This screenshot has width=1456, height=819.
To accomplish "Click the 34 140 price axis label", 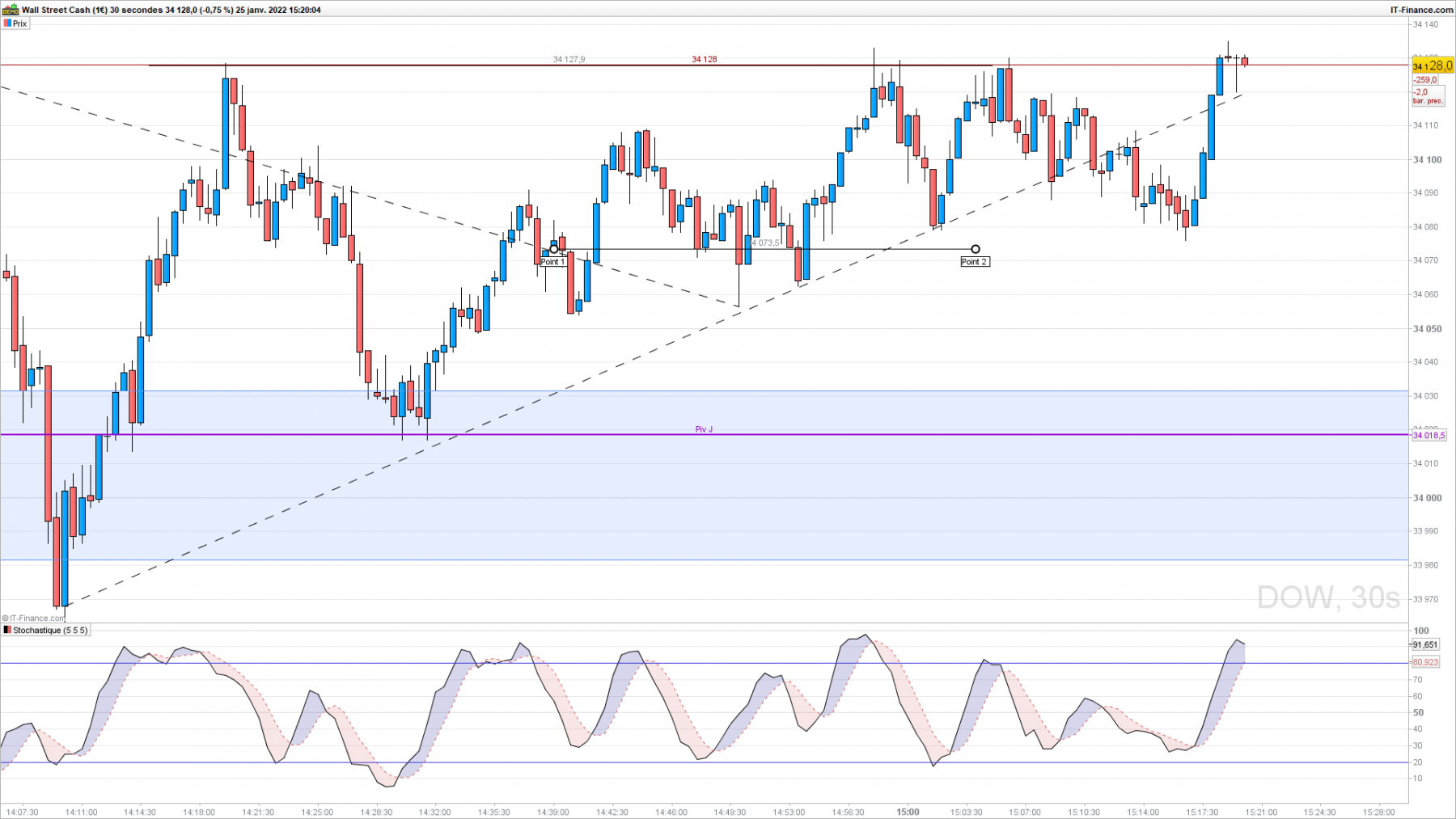I will [x=1425, y=24].
